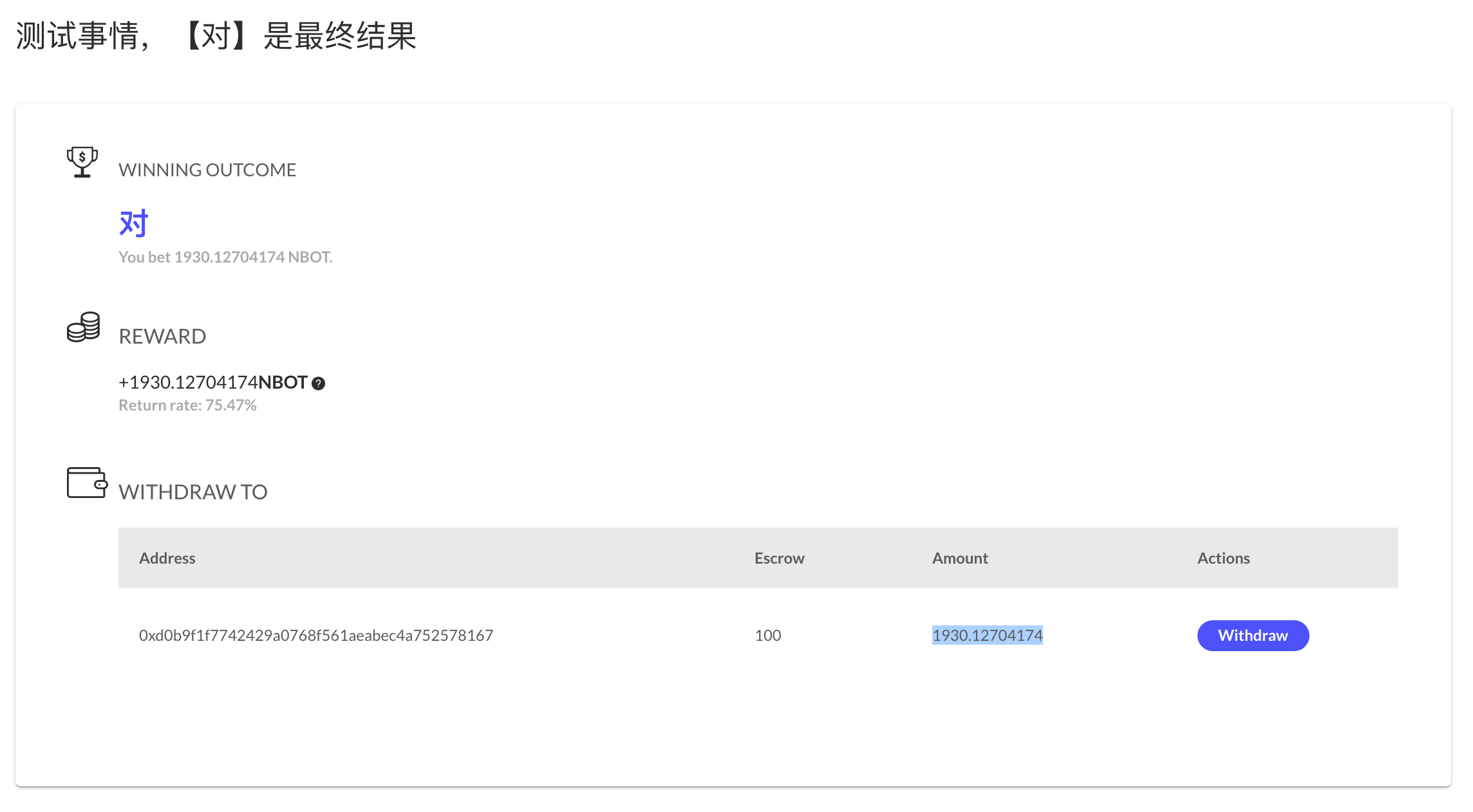This screenshot has width=1473, height=812.
Task: Click the Actions column header
Action: 1223,558
